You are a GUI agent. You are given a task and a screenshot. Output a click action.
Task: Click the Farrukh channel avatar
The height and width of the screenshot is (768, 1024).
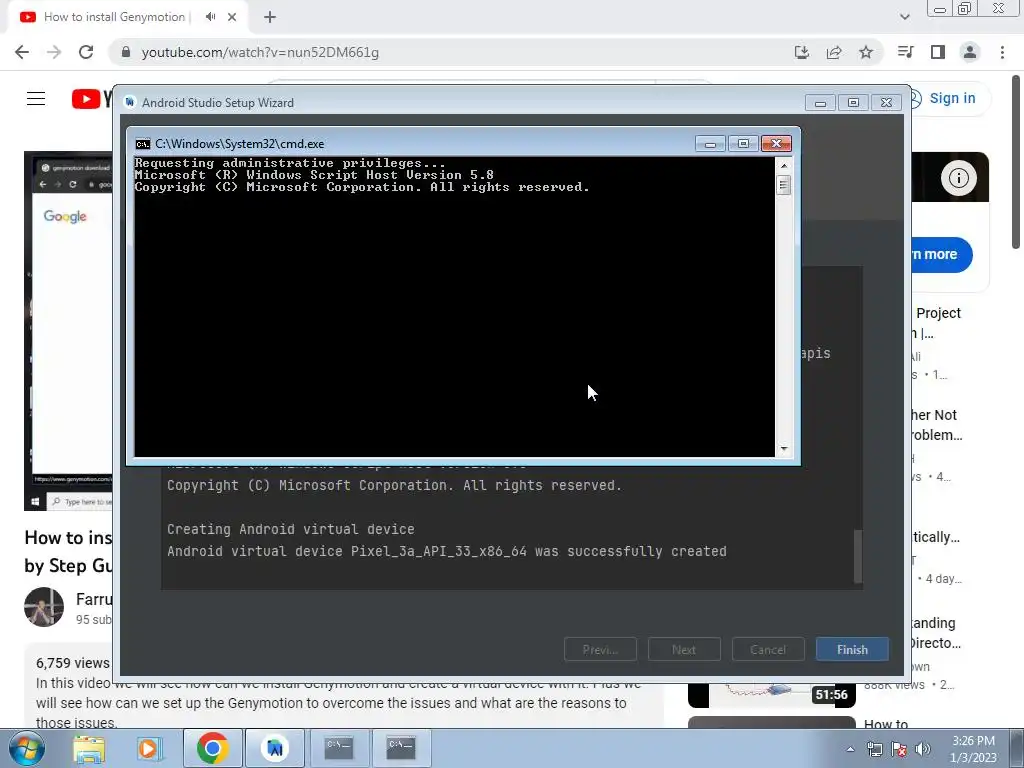(44, 607)
